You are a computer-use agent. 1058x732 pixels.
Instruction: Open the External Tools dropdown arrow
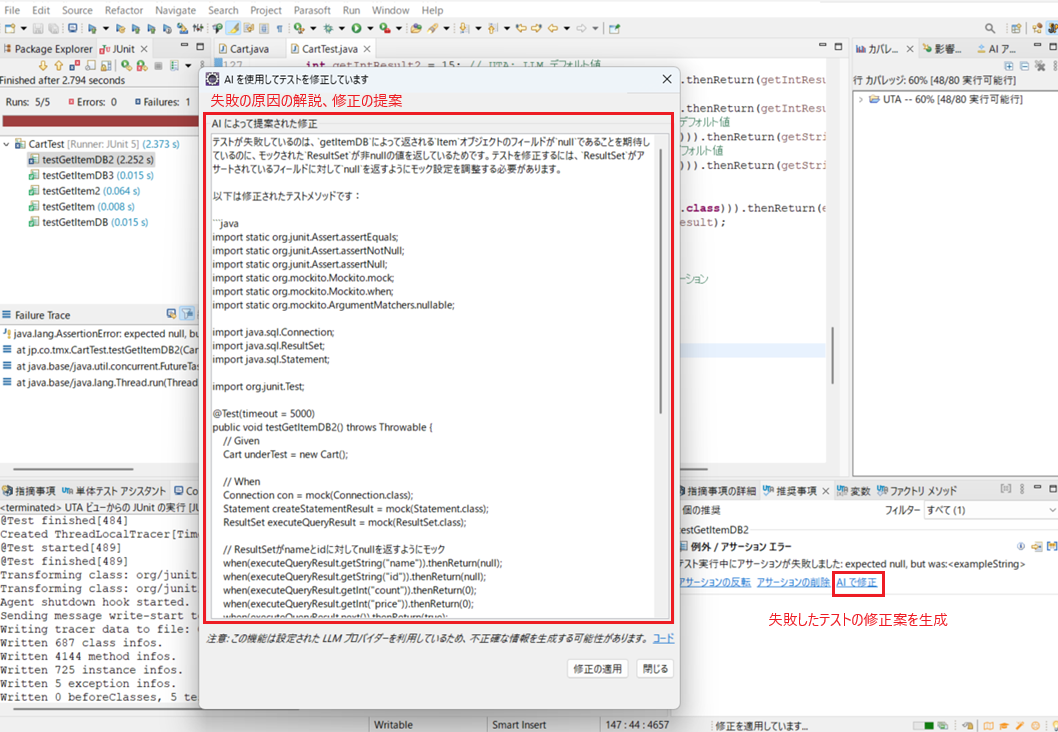click(x=399, y=28)
